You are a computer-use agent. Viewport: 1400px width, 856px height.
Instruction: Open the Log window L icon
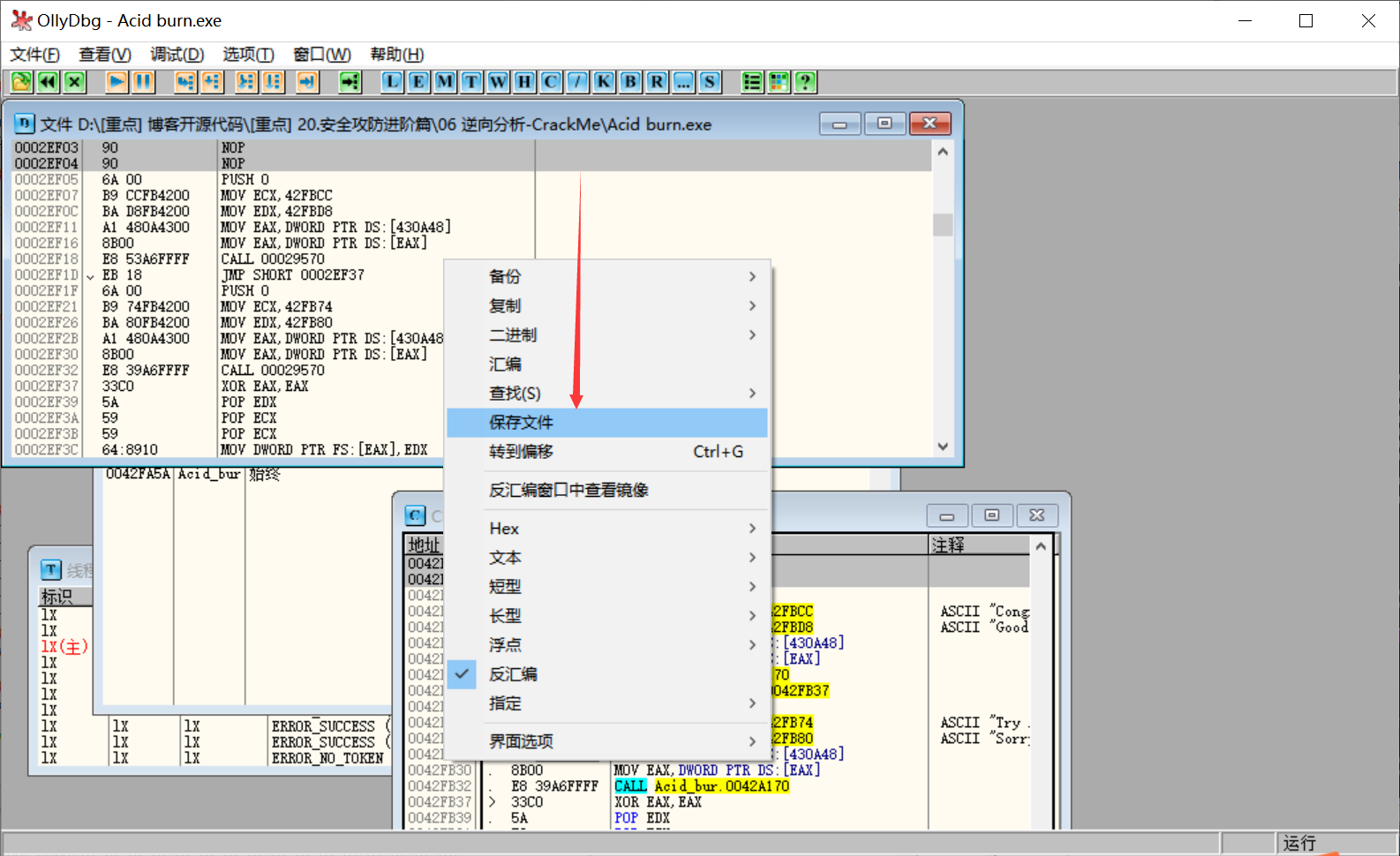[392, 82]
